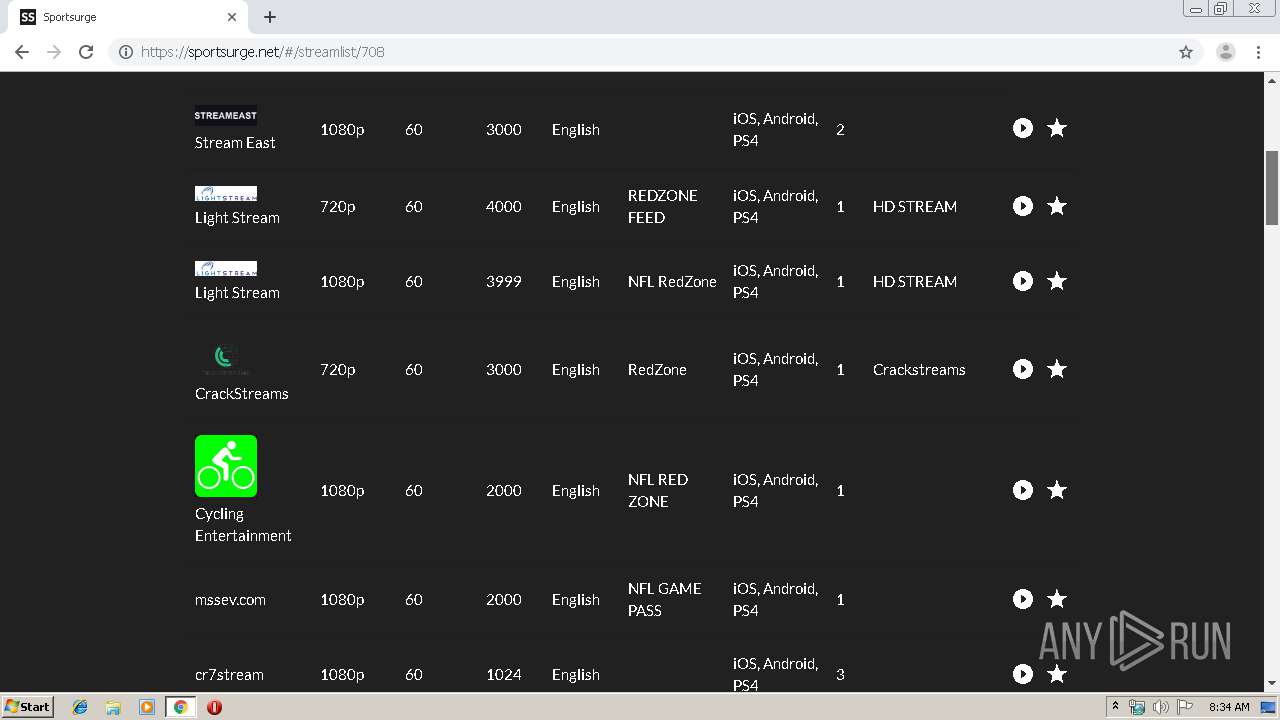Open a new browser tab

270,17
